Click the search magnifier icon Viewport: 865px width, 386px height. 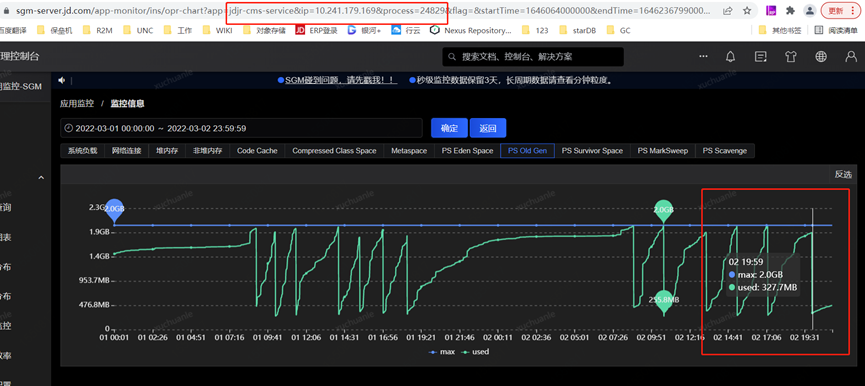tap(451, 57)
